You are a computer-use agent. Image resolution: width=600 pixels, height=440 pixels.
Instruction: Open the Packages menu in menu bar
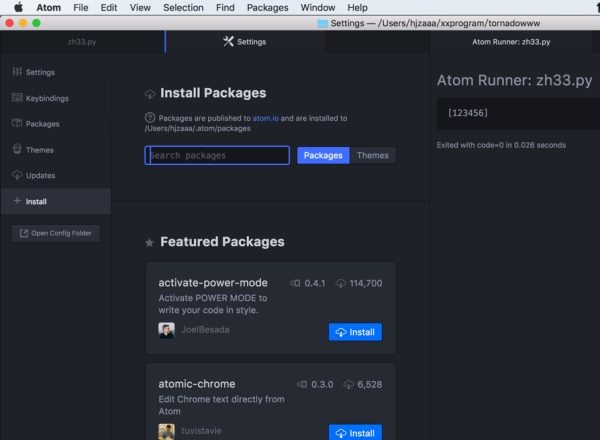(267, 7)
